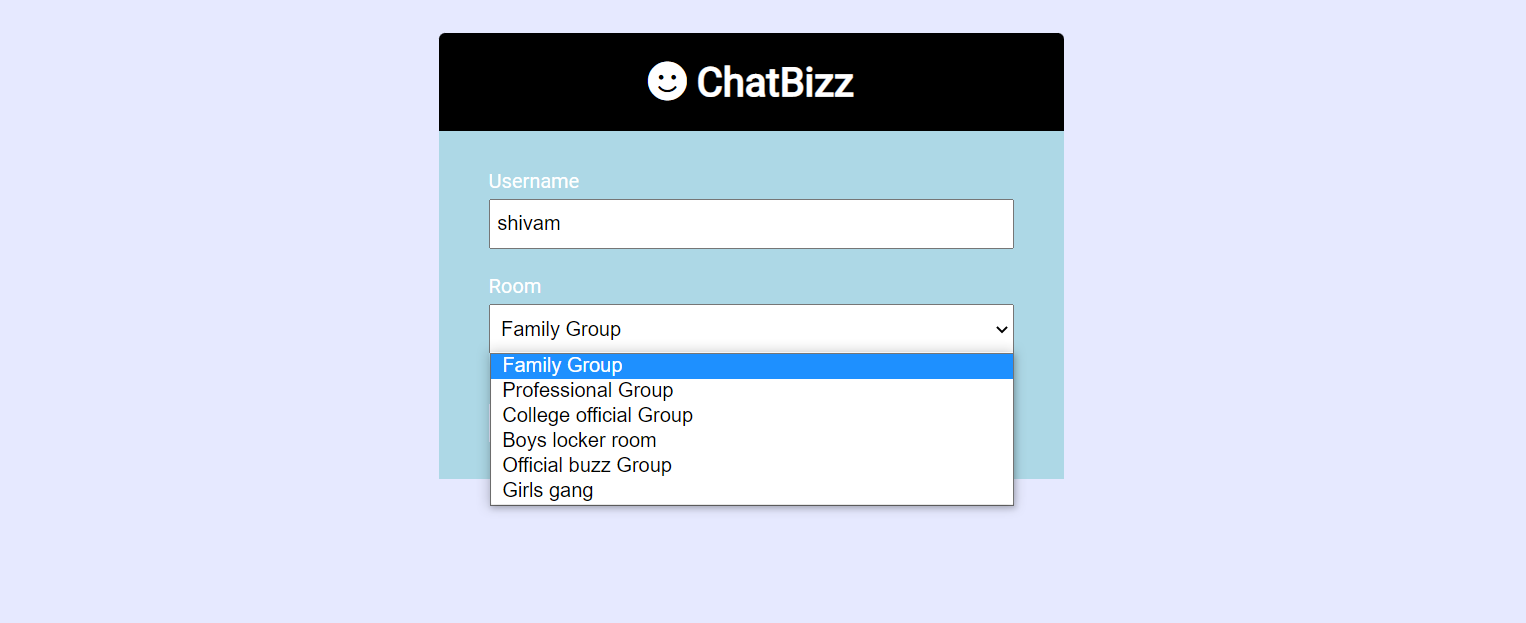Select Boys locker room option
Screen dimensions: 1526x623
click(x=578, y=440)
